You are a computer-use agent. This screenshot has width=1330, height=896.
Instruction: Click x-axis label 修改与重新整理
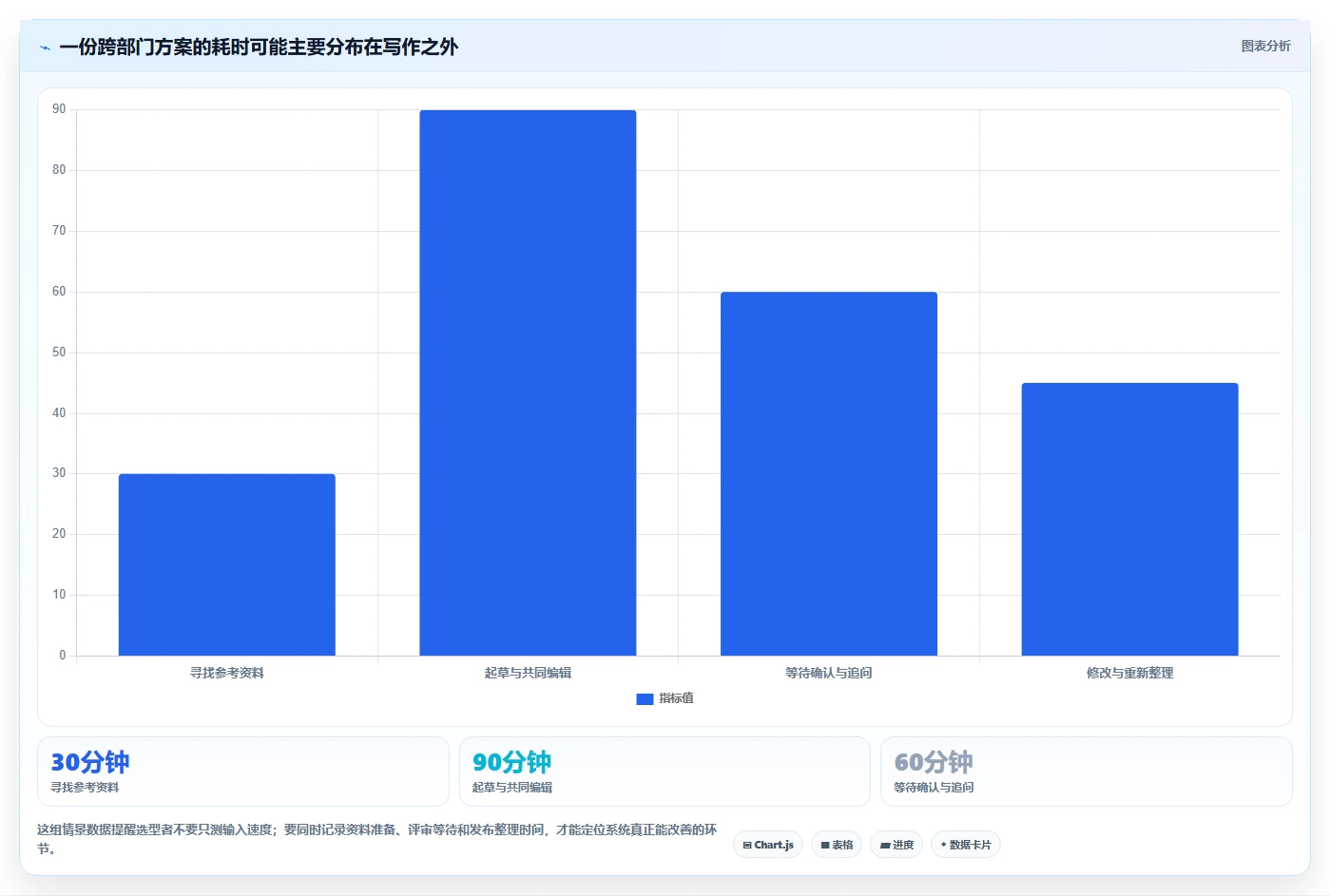coord(1129,673)
